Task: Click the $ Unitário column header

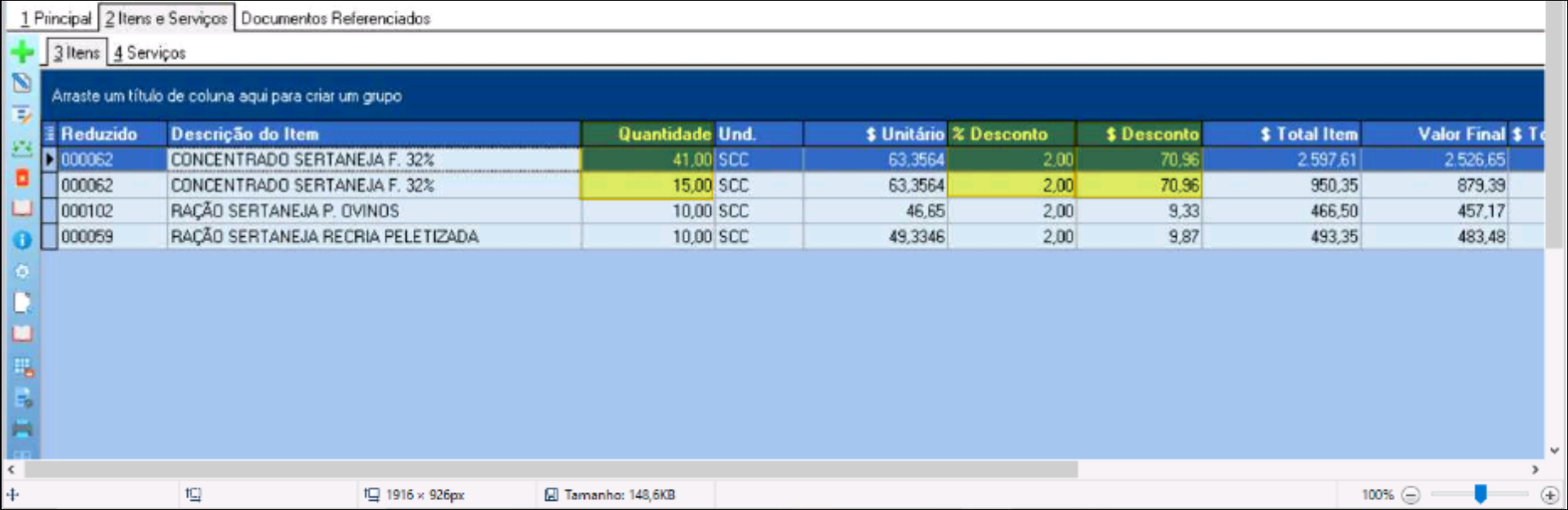Action: pos(876,134)
